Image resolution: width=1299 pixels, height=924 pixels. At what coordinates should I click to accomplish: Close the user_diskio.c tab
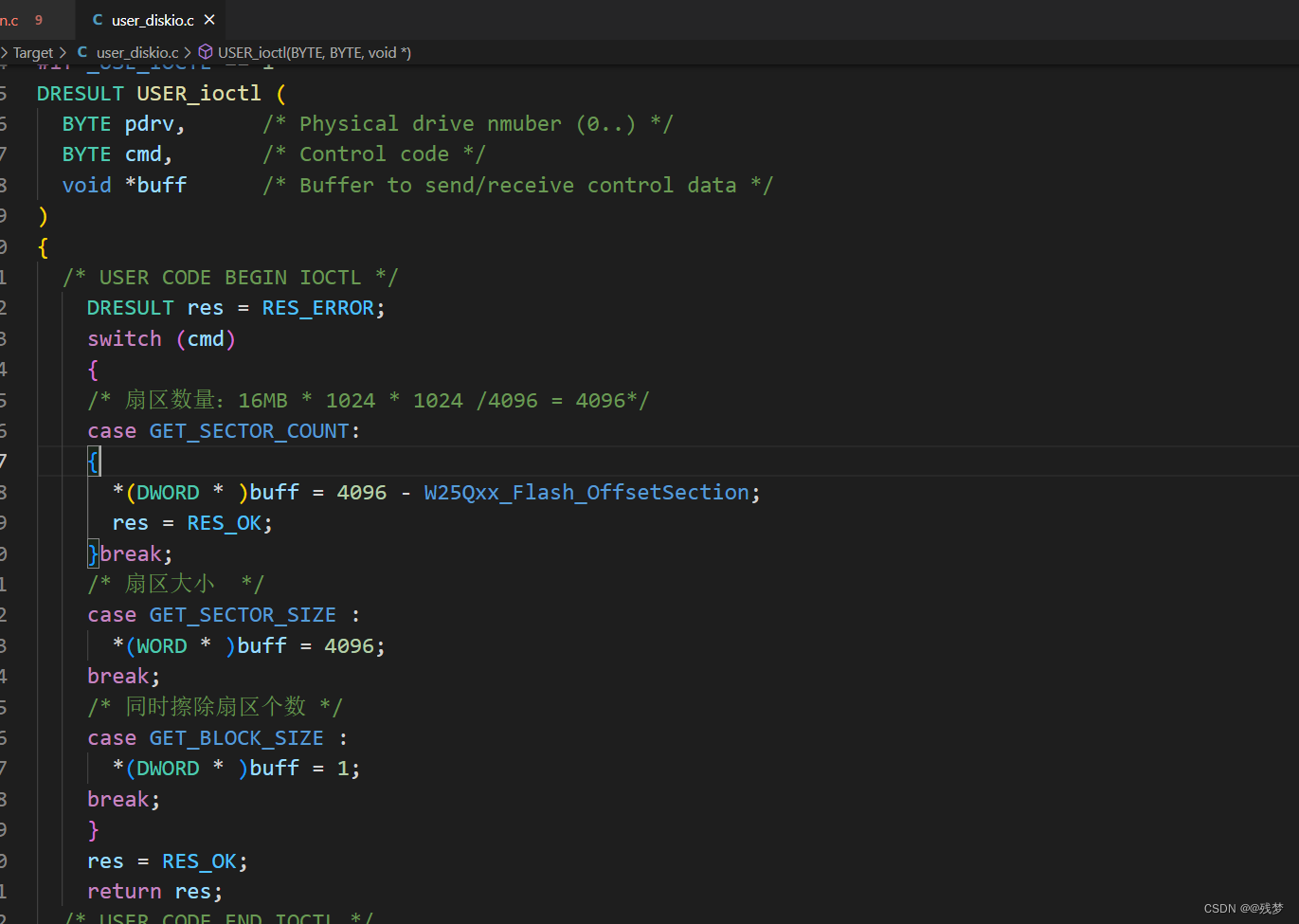209,20
